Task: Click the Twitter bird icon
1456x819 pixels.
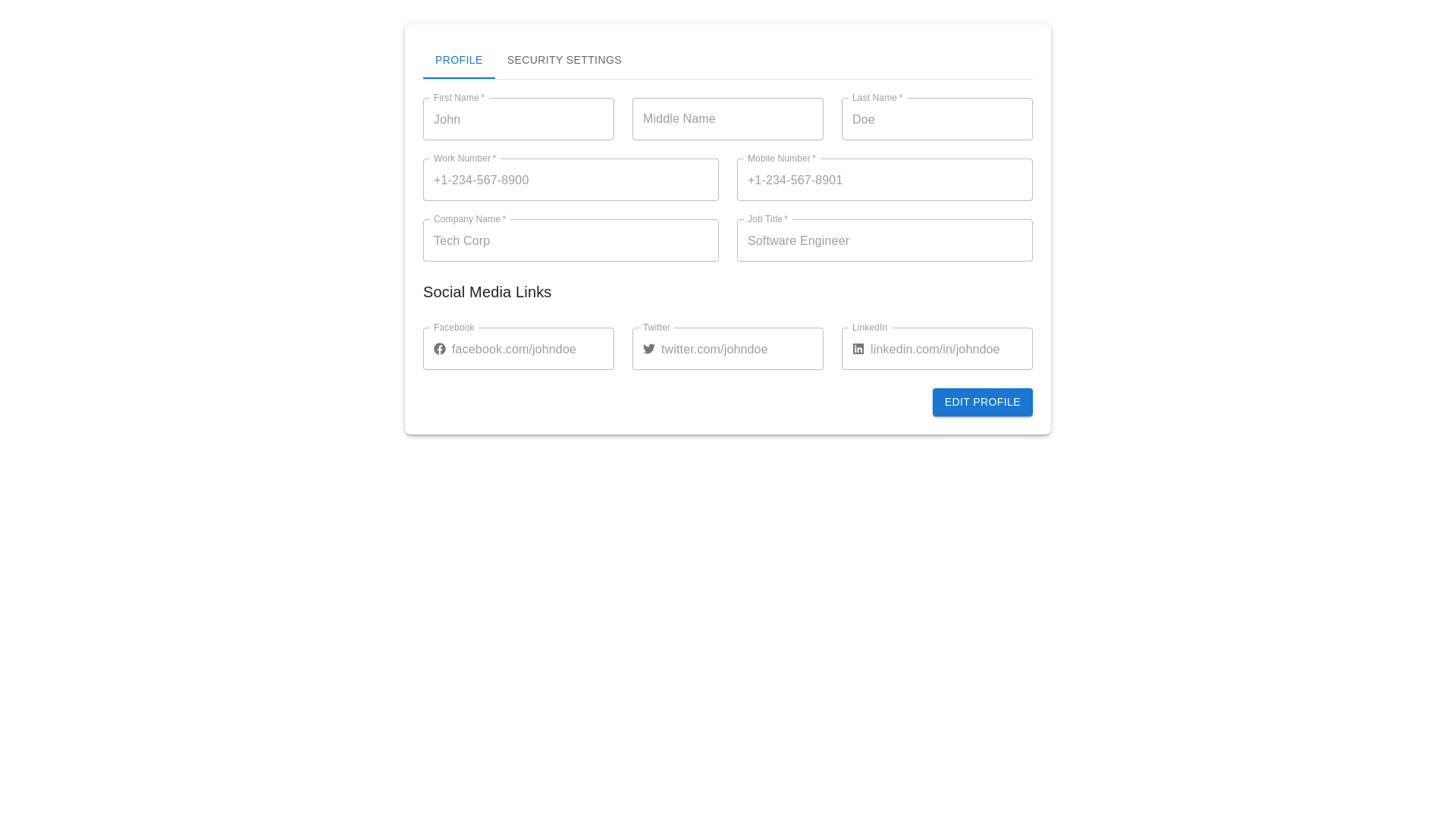Action: (649, 349)
